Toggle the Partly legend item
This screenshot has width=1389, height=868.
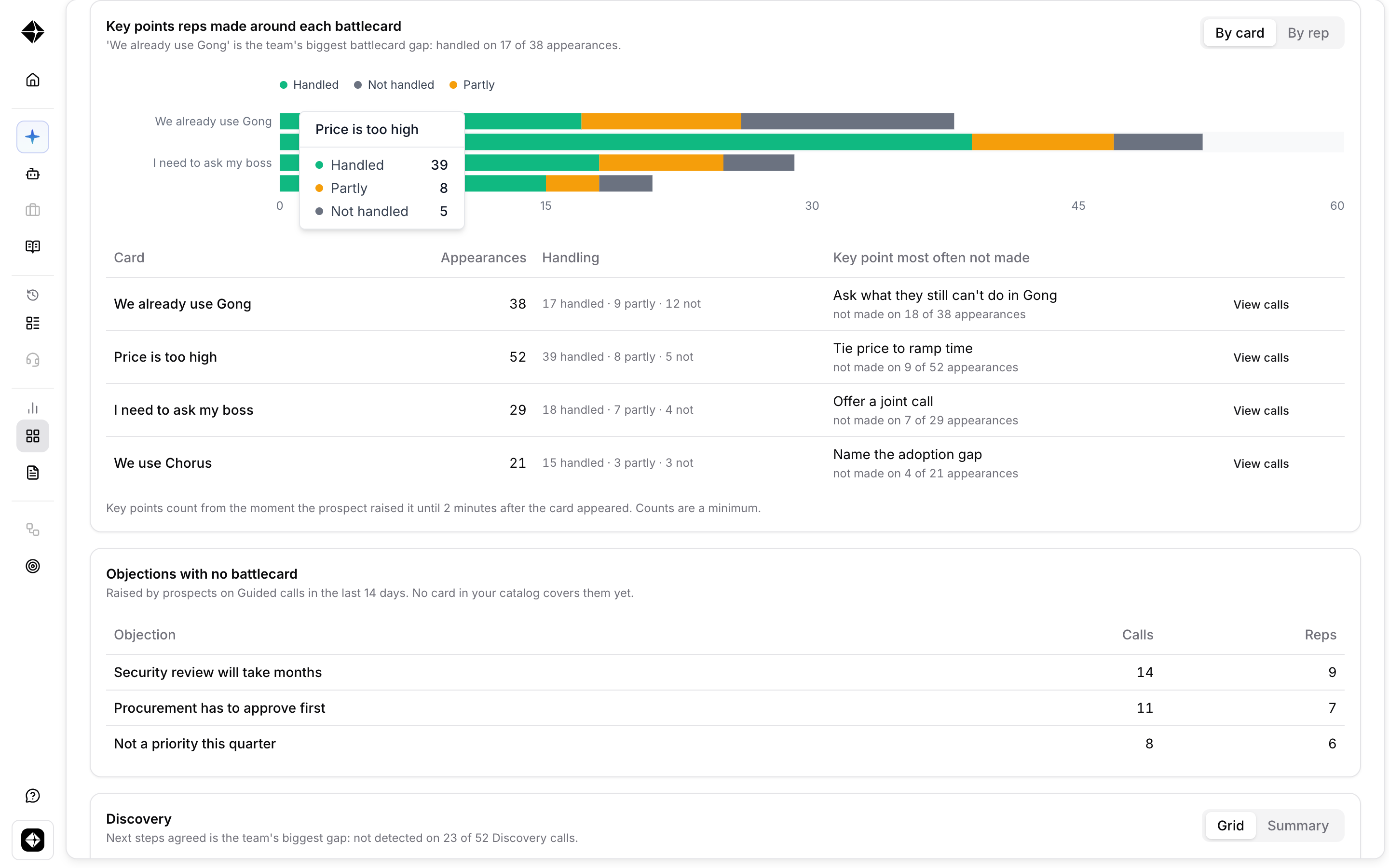click(x=472, y=85)
